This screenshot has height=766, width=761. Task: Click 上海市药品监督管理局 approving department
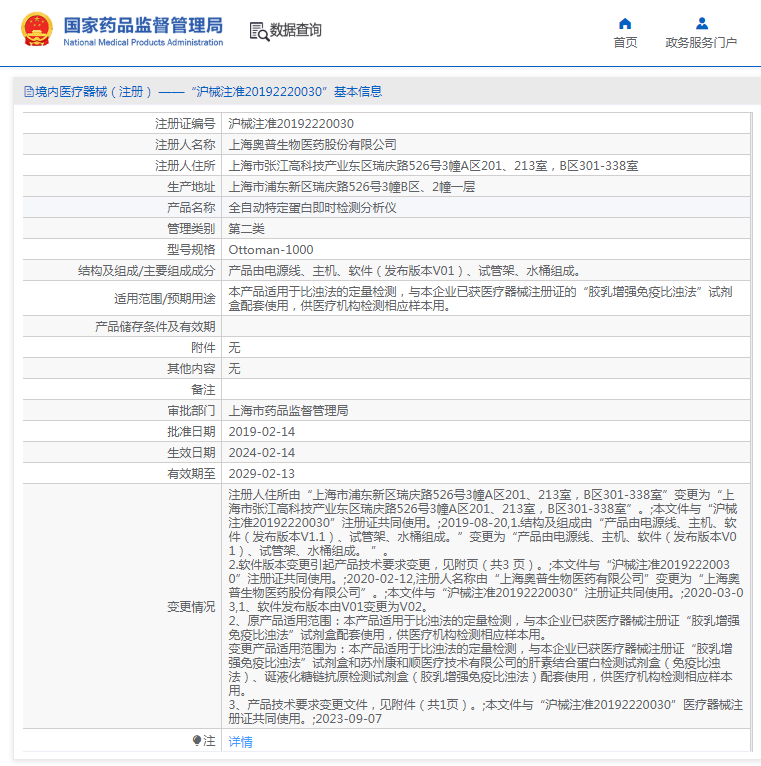click(x=288, y=410)
